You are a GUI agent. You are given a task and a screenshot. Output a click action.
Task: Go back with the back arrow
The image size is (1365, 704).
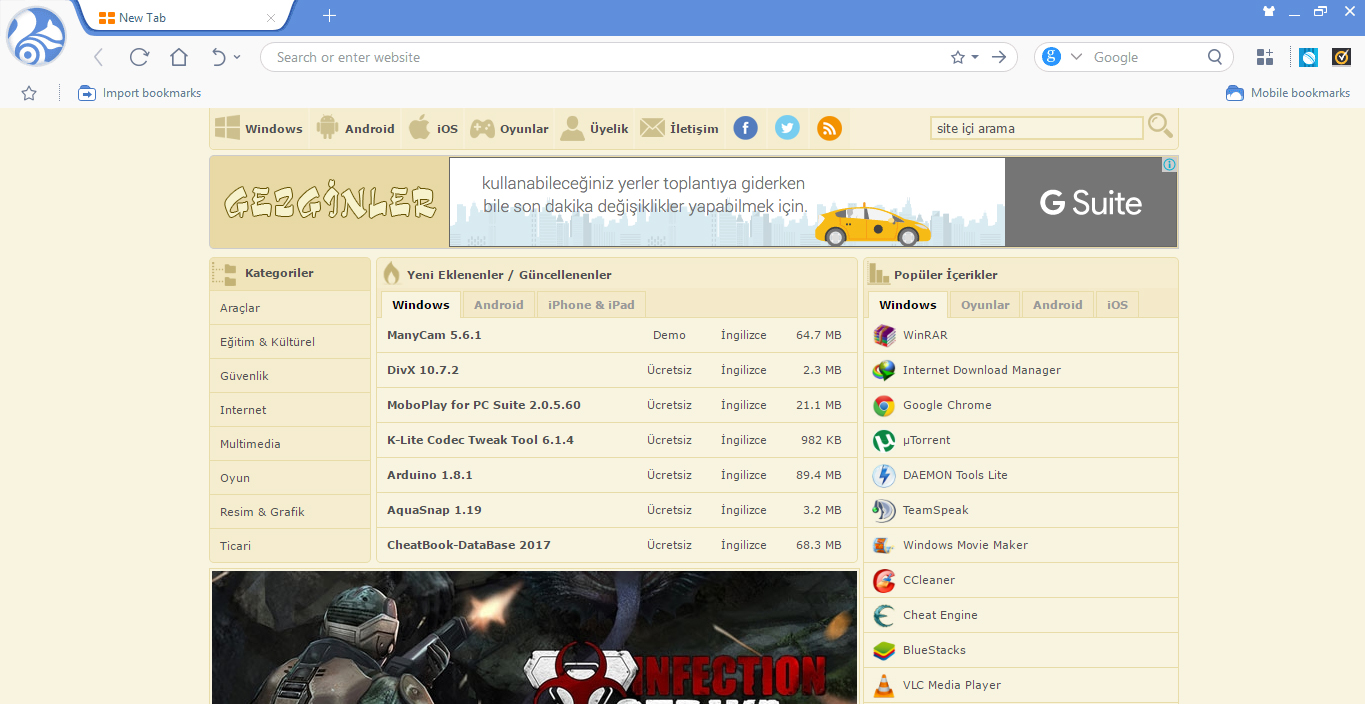click(98, 57)
